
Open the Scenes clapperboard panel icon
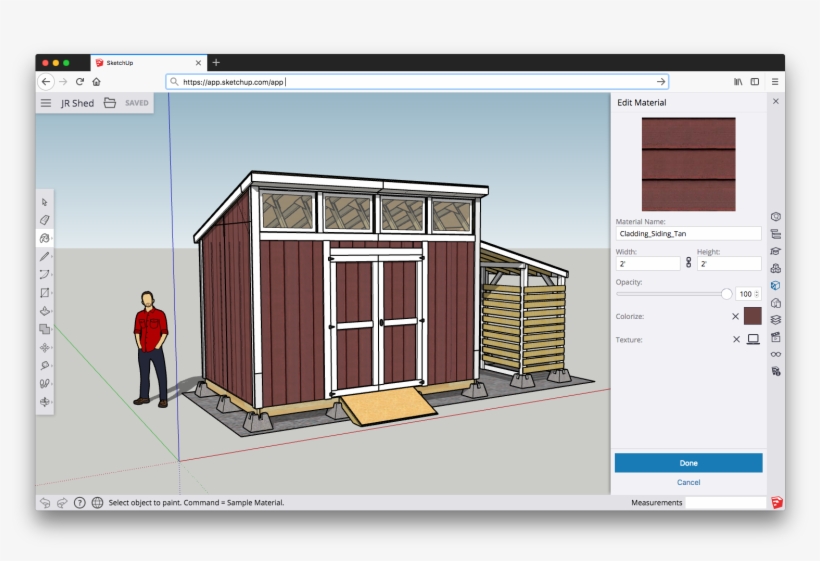tap(776, 337)
